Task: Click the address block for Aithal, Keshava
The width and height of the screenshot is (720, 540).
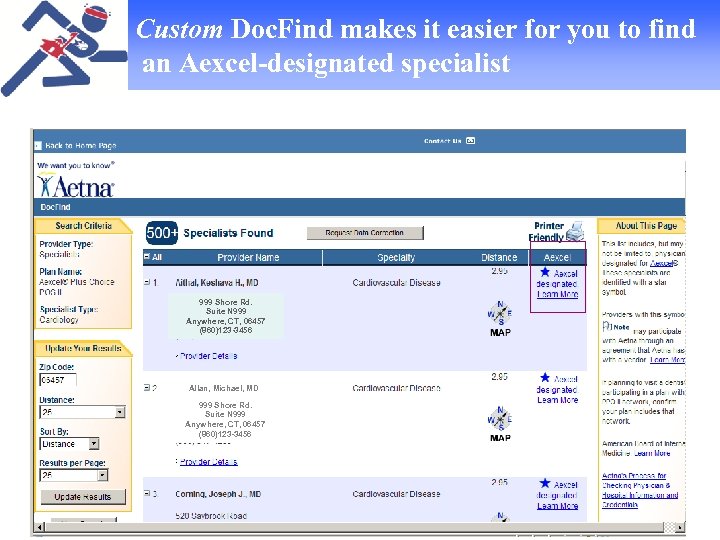Action: (x=225, y=316)
